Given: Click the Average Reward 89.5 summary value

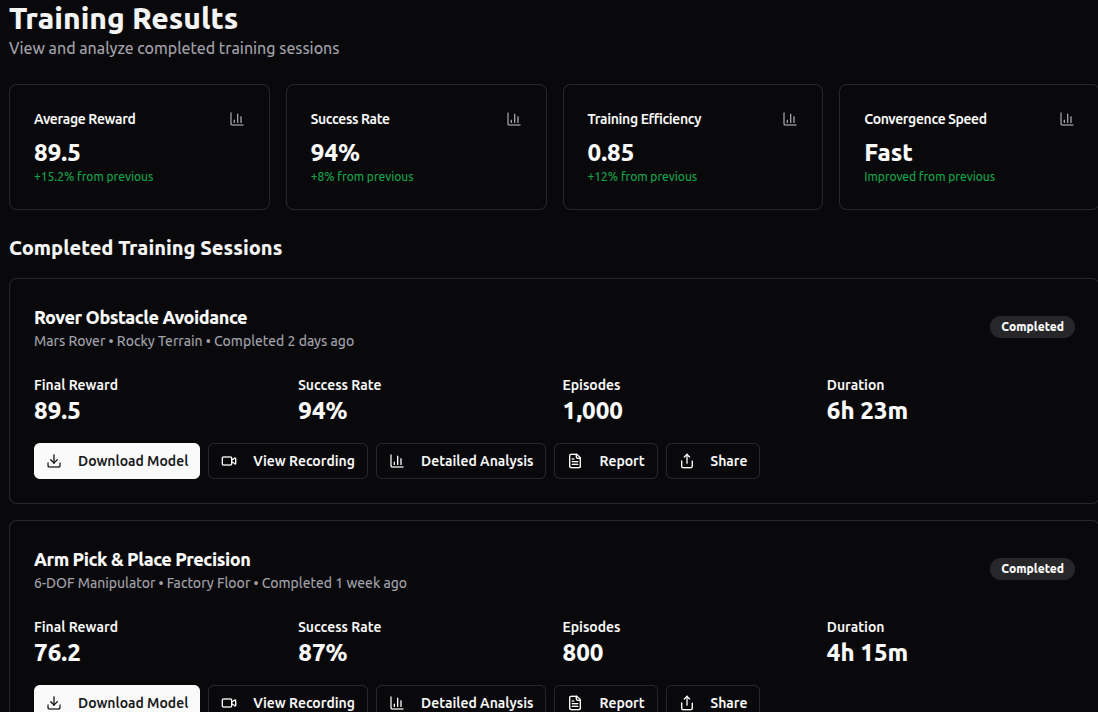Looking at the screenshot, I should [57, 153].
